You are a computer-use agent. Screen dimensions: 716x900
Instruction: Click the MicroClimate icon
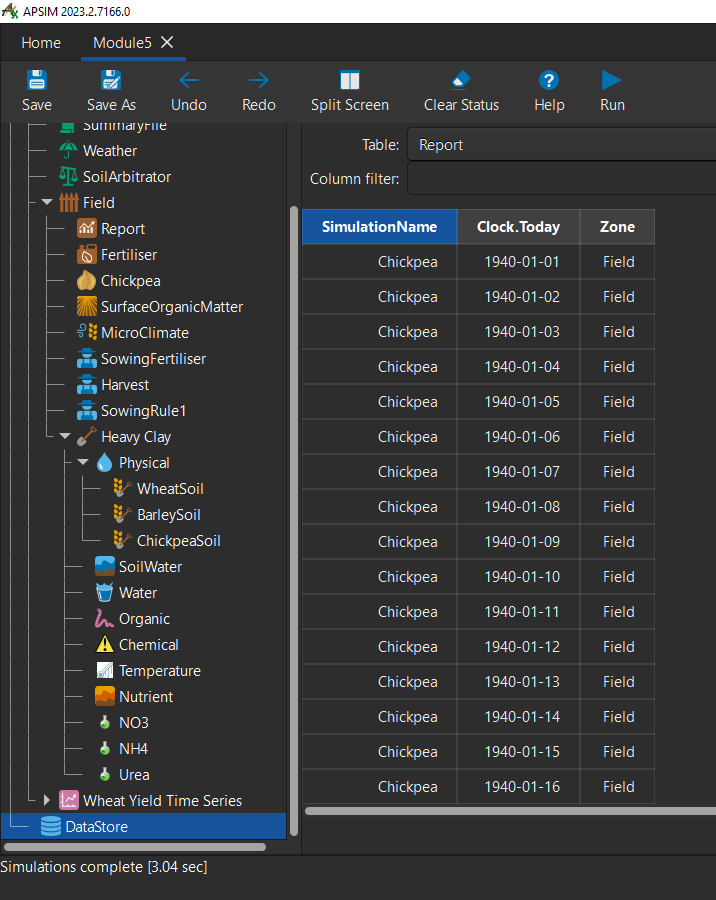pyautogui.click(x=87, y=332)
